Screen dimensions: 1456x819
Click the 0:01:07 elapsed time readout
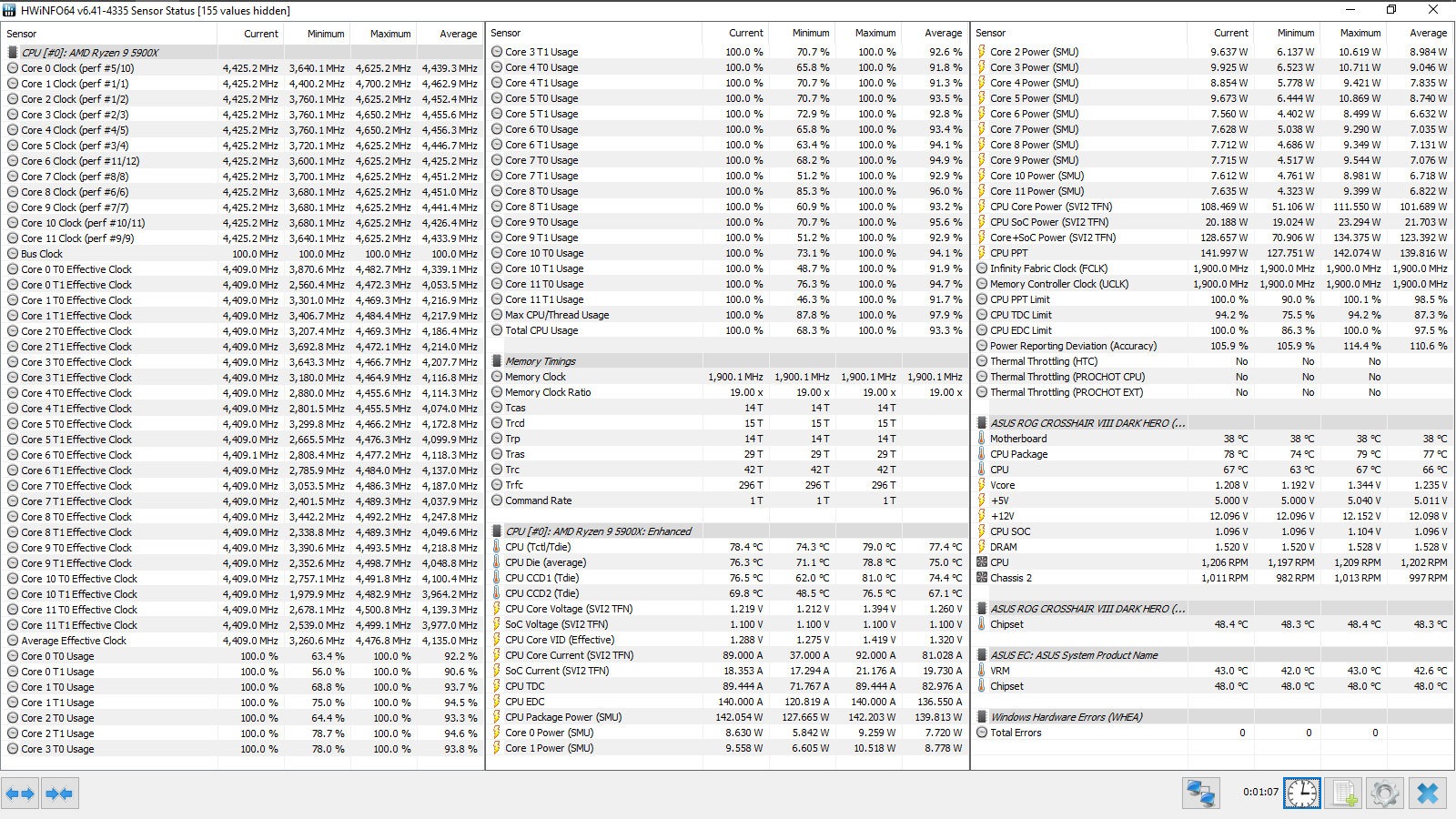coord(1260,793)
